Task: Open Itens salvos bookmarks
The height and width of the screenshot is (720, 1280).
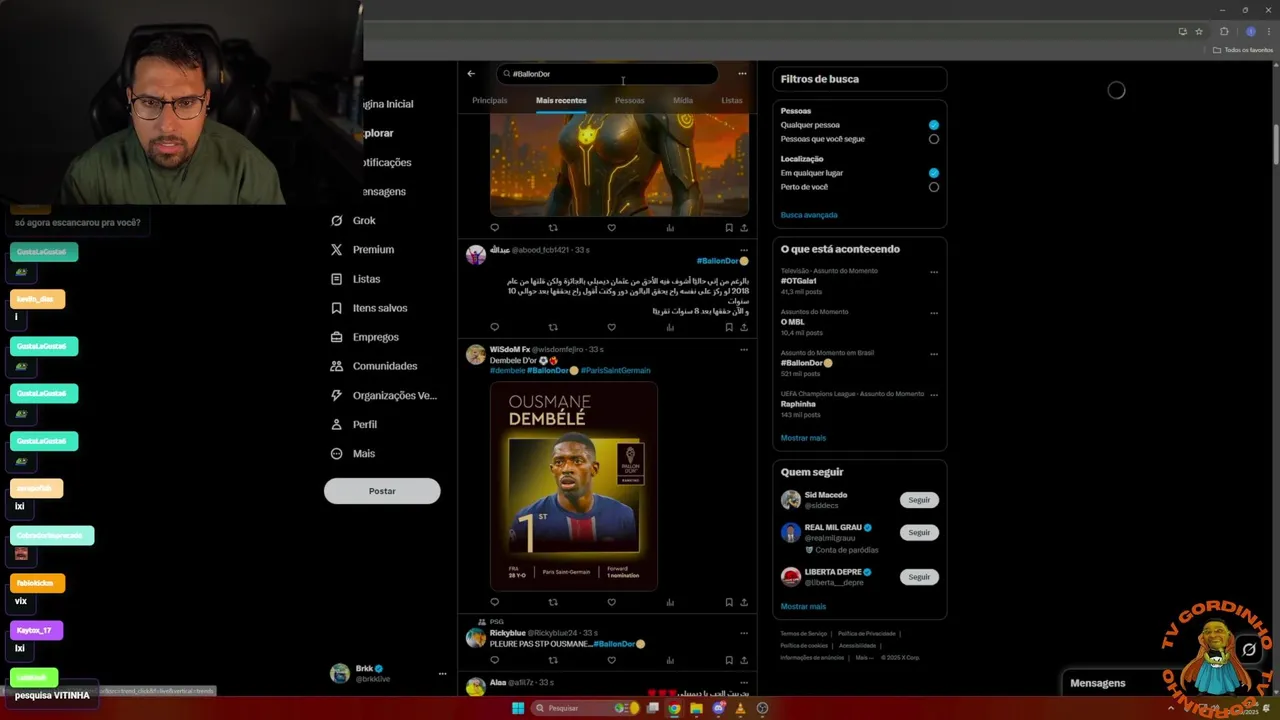Action: pos(369,308)
